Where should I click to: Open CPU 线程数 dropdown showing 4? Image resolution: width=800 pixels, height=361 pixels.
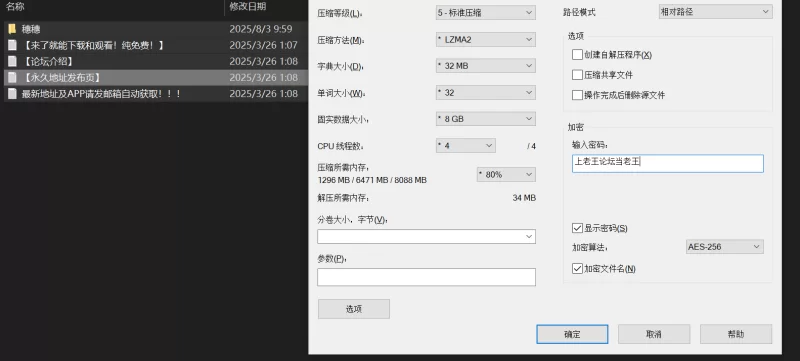pos(465,145)
